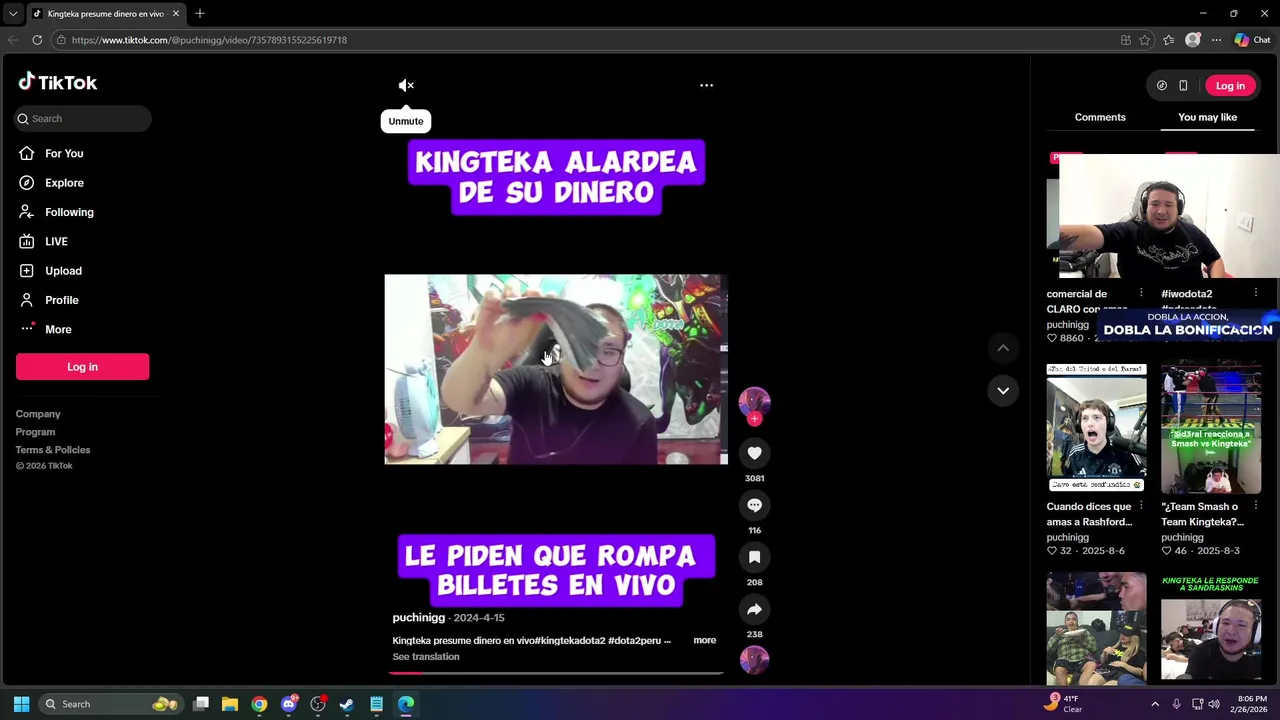The image size is (1280, 720).
Task: Refresh the page in the browser
Action: pyautogui.click(x=37, y=40)
